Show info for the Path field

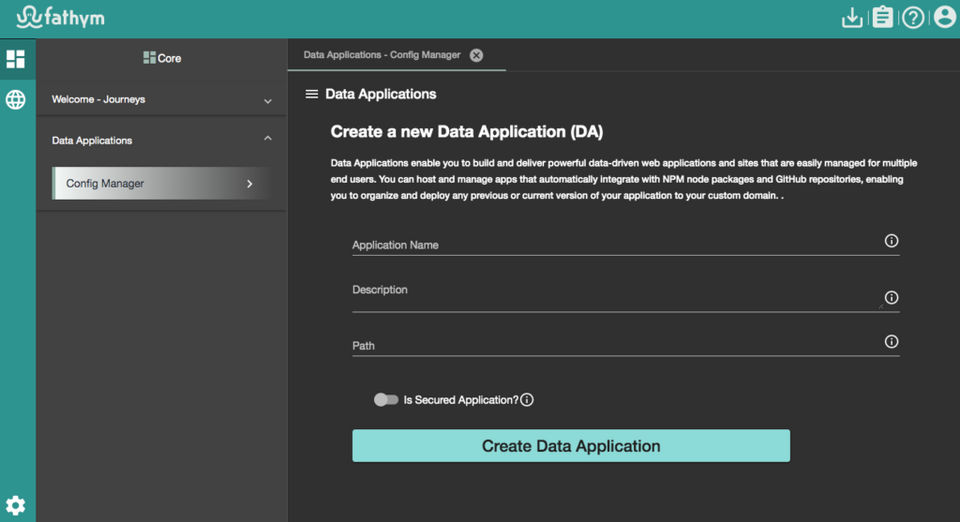click(x=892, y=342)
